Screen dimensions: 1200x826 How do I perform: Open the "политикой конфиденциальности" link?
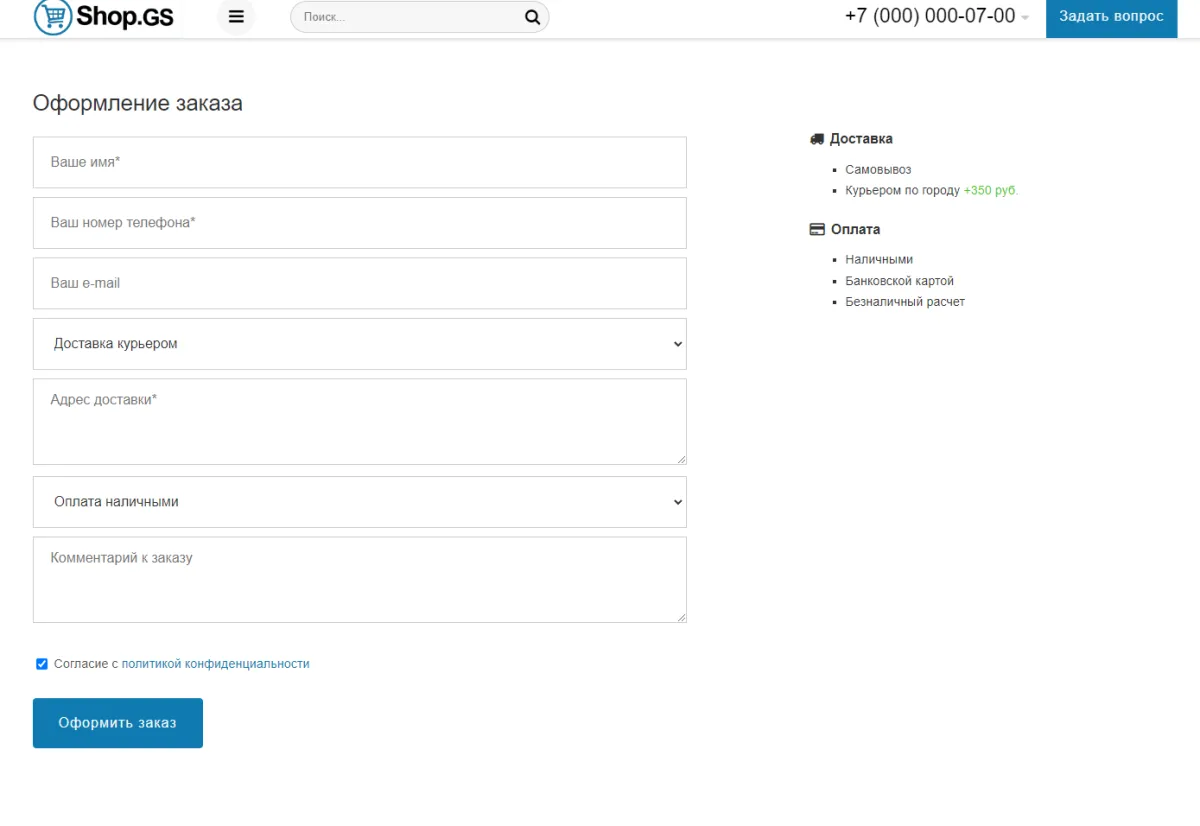215,664
